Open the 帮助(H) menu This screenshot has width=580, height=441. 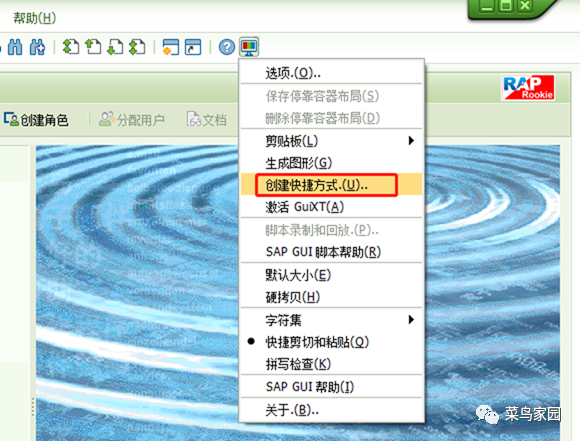point(35,18)
